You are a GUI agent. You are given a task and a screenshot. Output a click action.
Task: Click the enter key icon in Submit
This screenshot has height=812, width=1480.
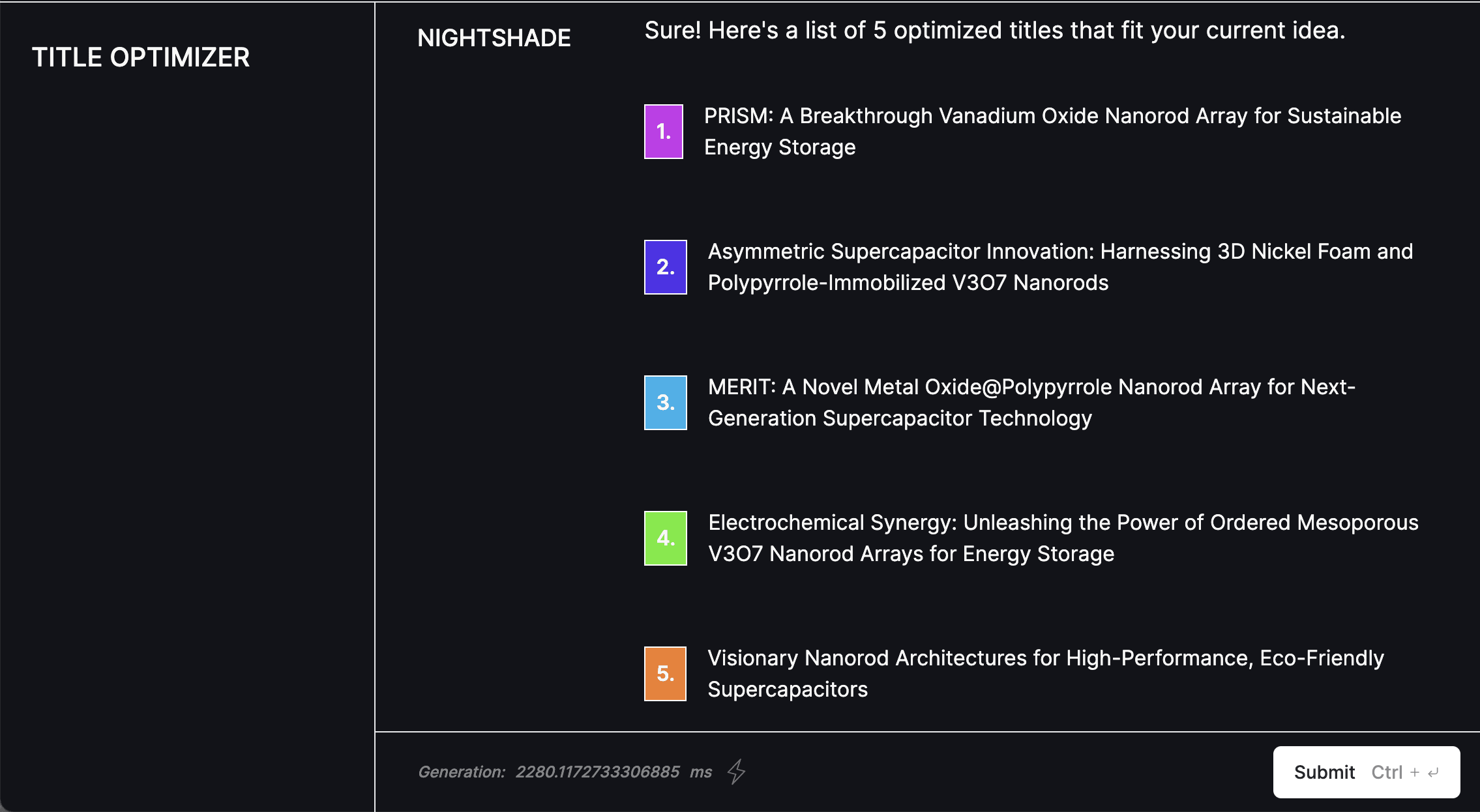(x=1433, y=773)
